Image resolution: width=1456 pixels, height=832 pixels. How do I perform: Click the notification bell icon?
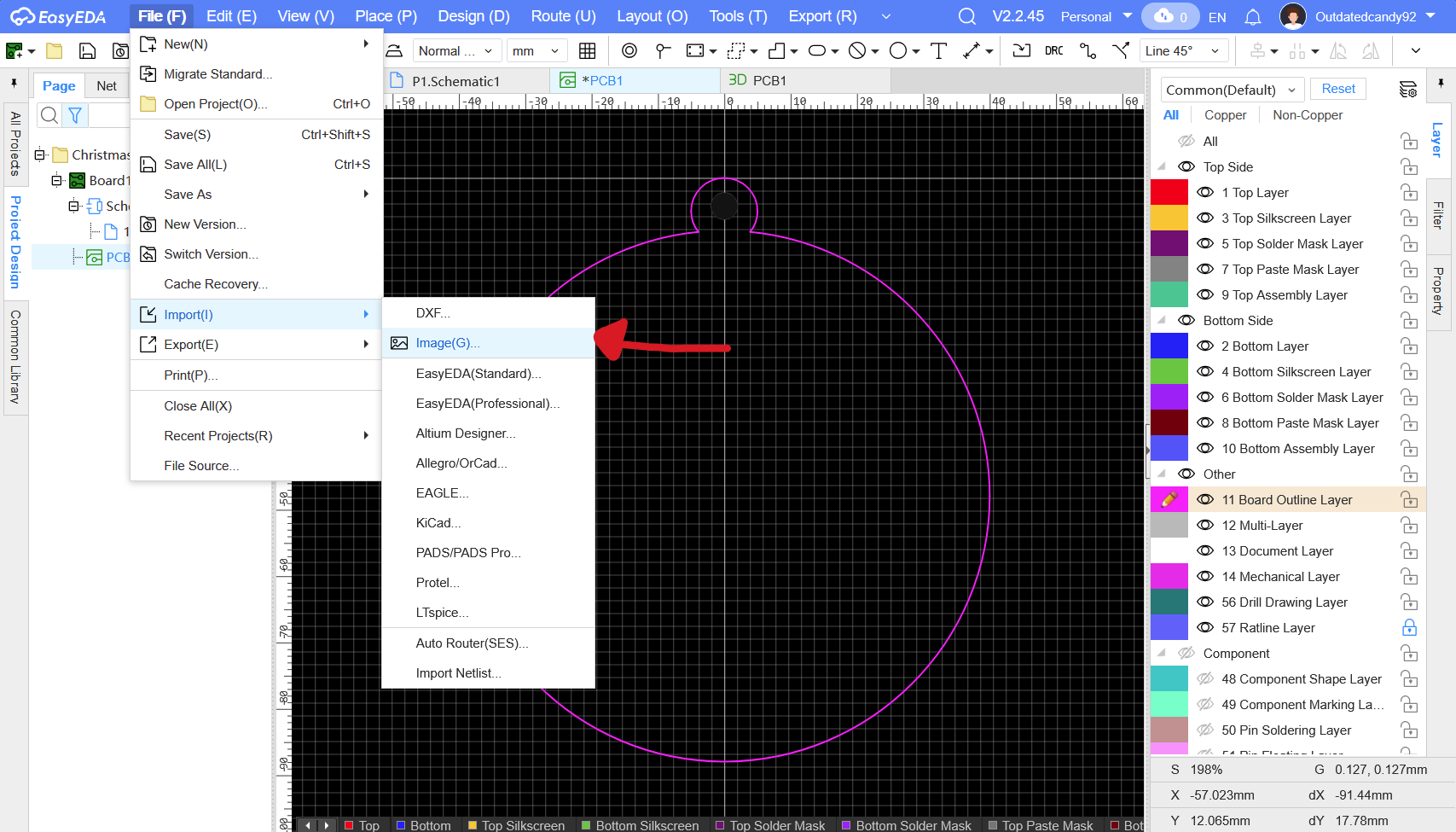(x=1252, y=17)
